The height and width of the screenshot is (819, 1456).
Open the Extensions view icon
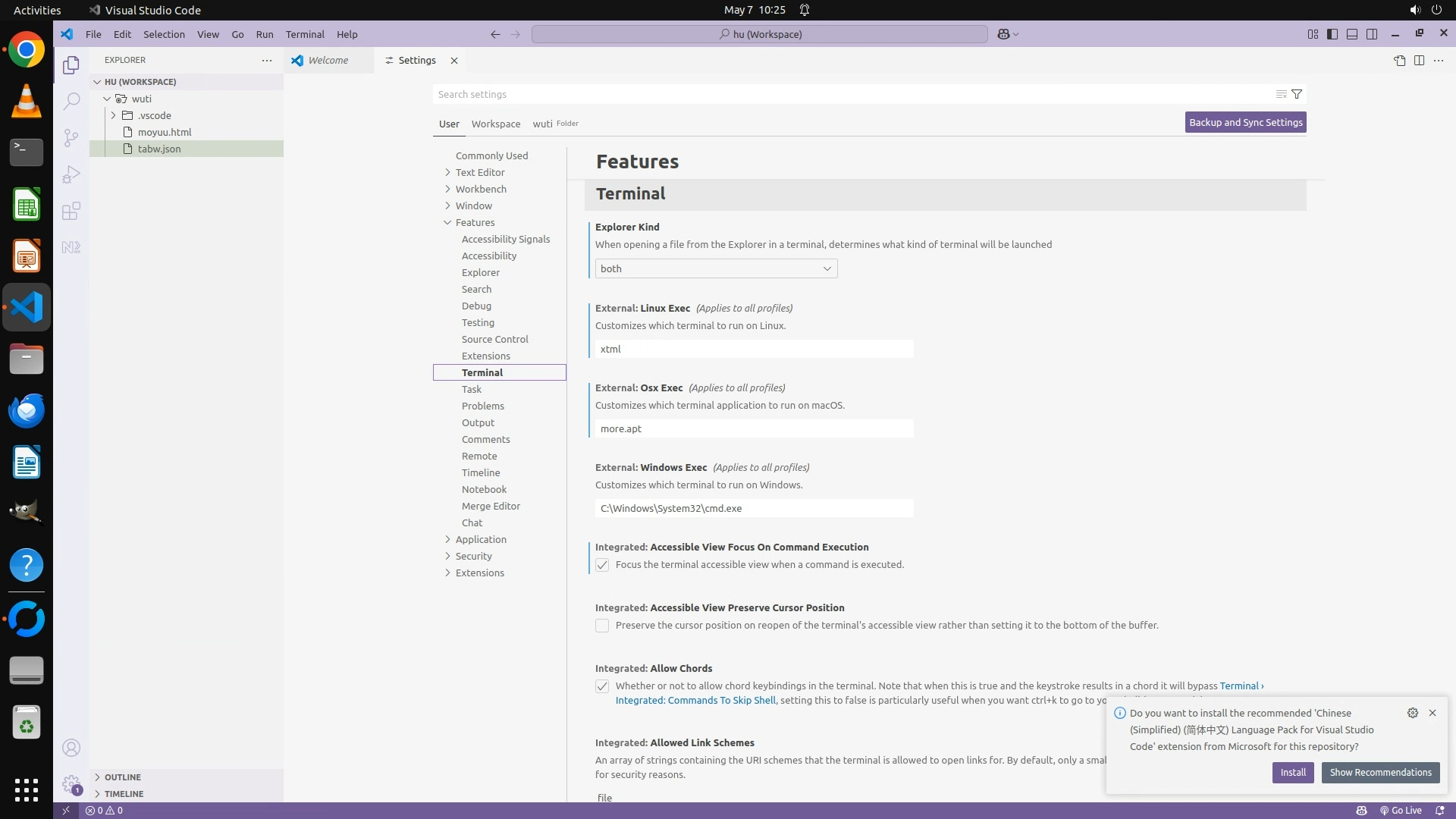click(71, 211)
